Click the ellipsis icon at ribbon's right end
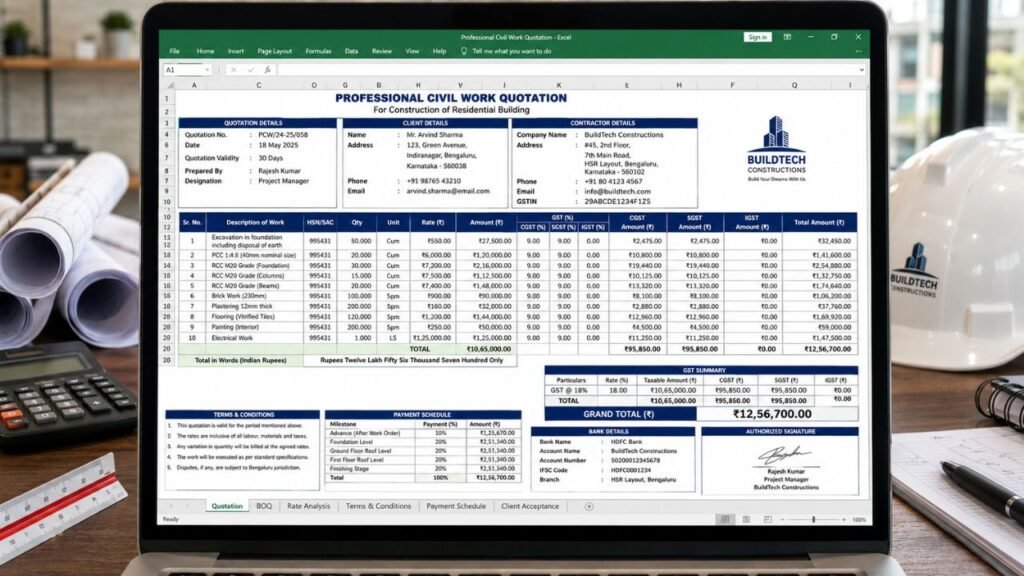The width and height of the screenshot is (1024, 576). pyautogui.click(x=858, y=51)
